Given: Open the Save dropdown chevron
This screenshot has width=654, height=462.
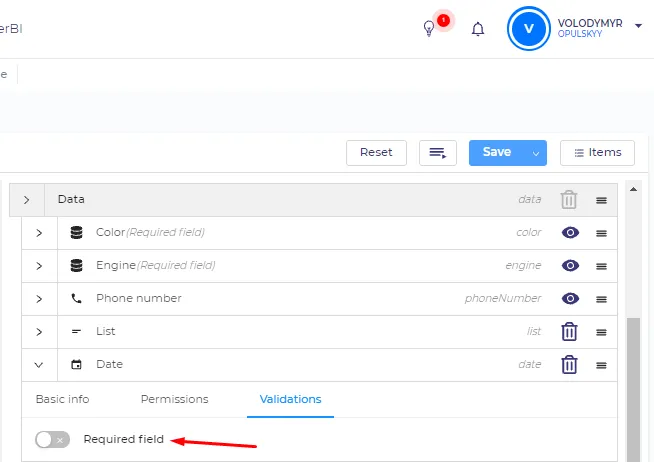Looking at the screenshot, I should click(536, 153).
